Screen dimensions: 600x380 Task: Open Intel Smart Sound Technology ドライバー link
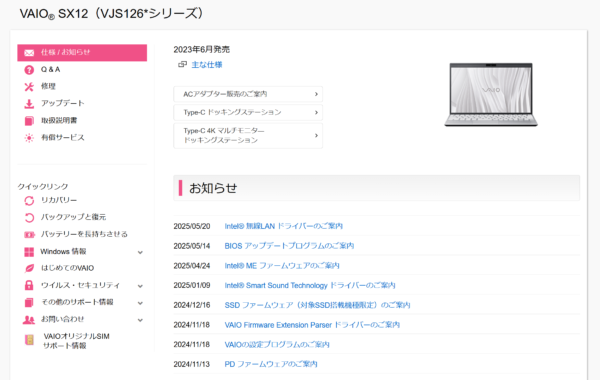[310, 285]
